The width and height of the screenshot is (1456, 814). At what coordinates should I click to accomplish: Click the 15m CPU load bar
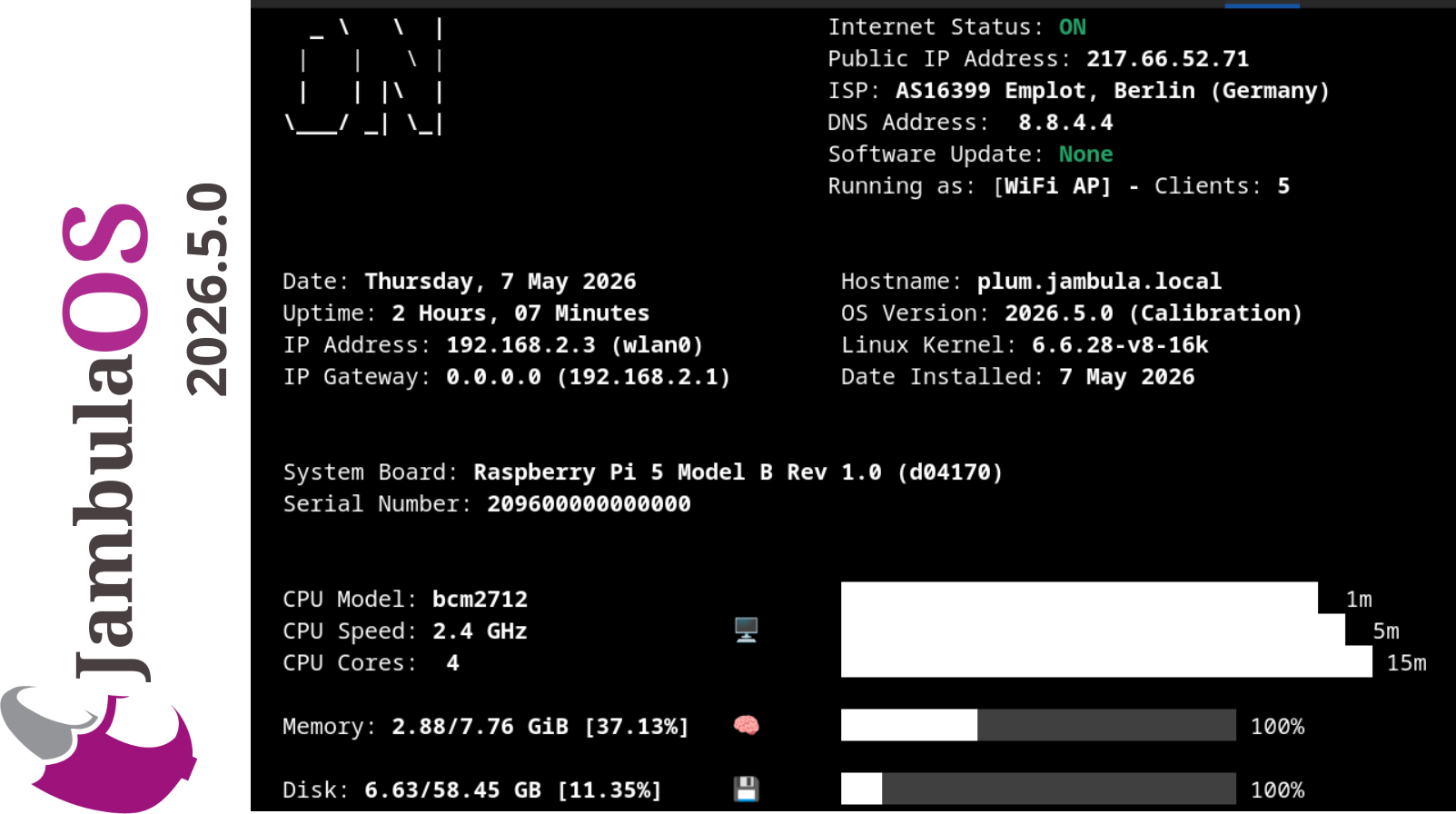point(1106,661)
